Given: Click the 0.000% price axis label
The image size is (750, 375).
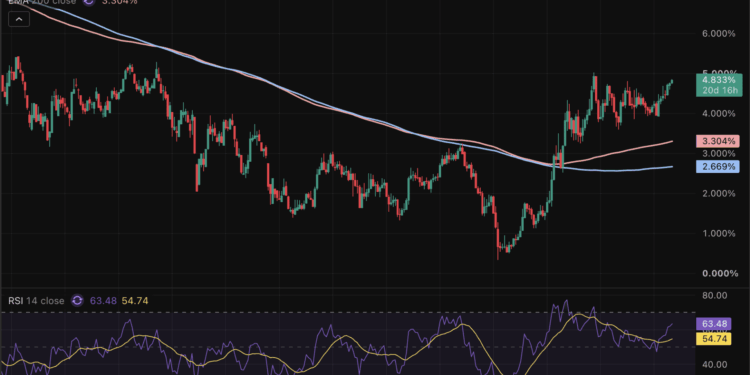Looking at the screenshot, I should click(x=719, y=273).
